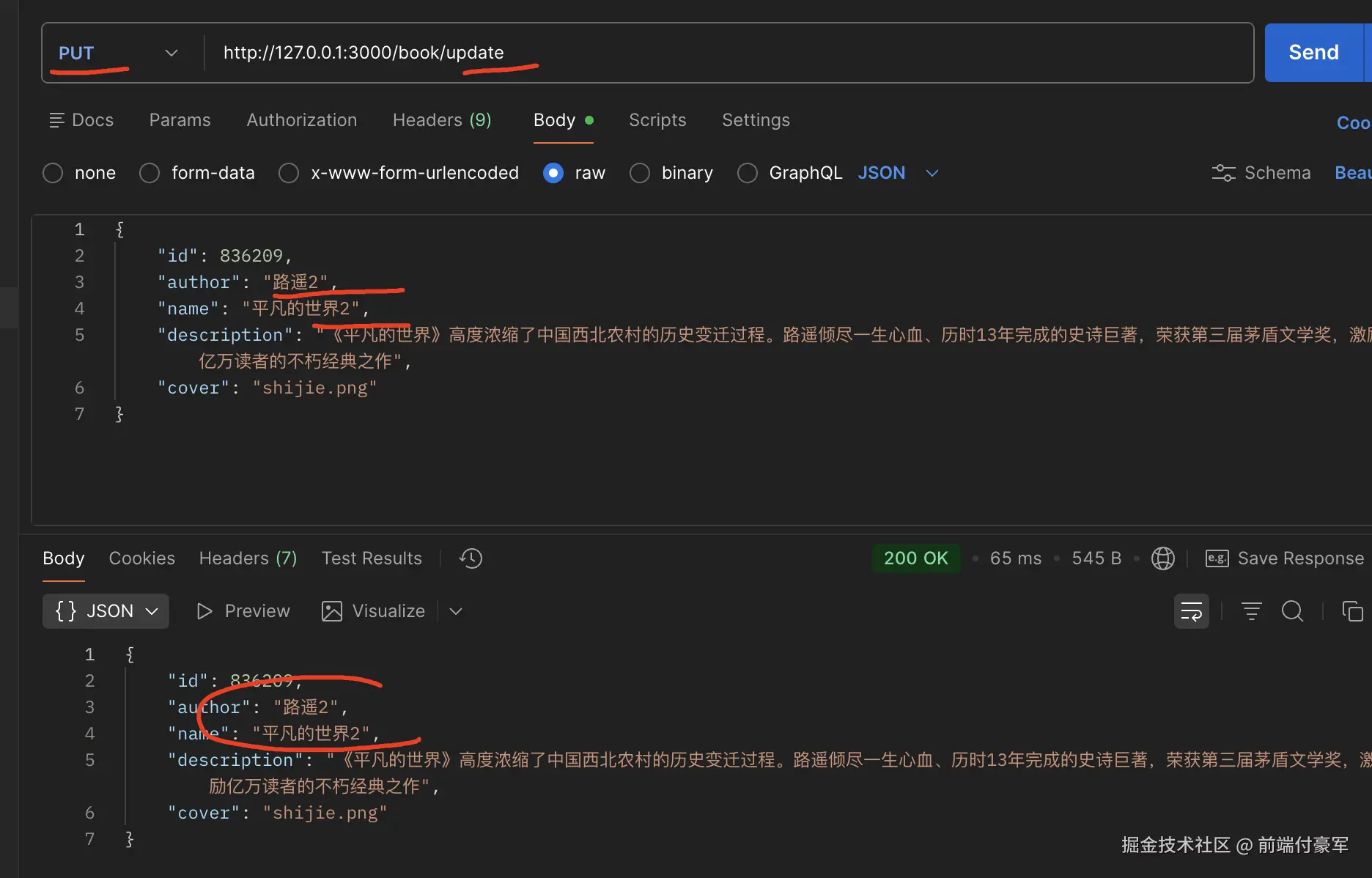
Task: Select the request Body tab
Action: pos(563,120)
